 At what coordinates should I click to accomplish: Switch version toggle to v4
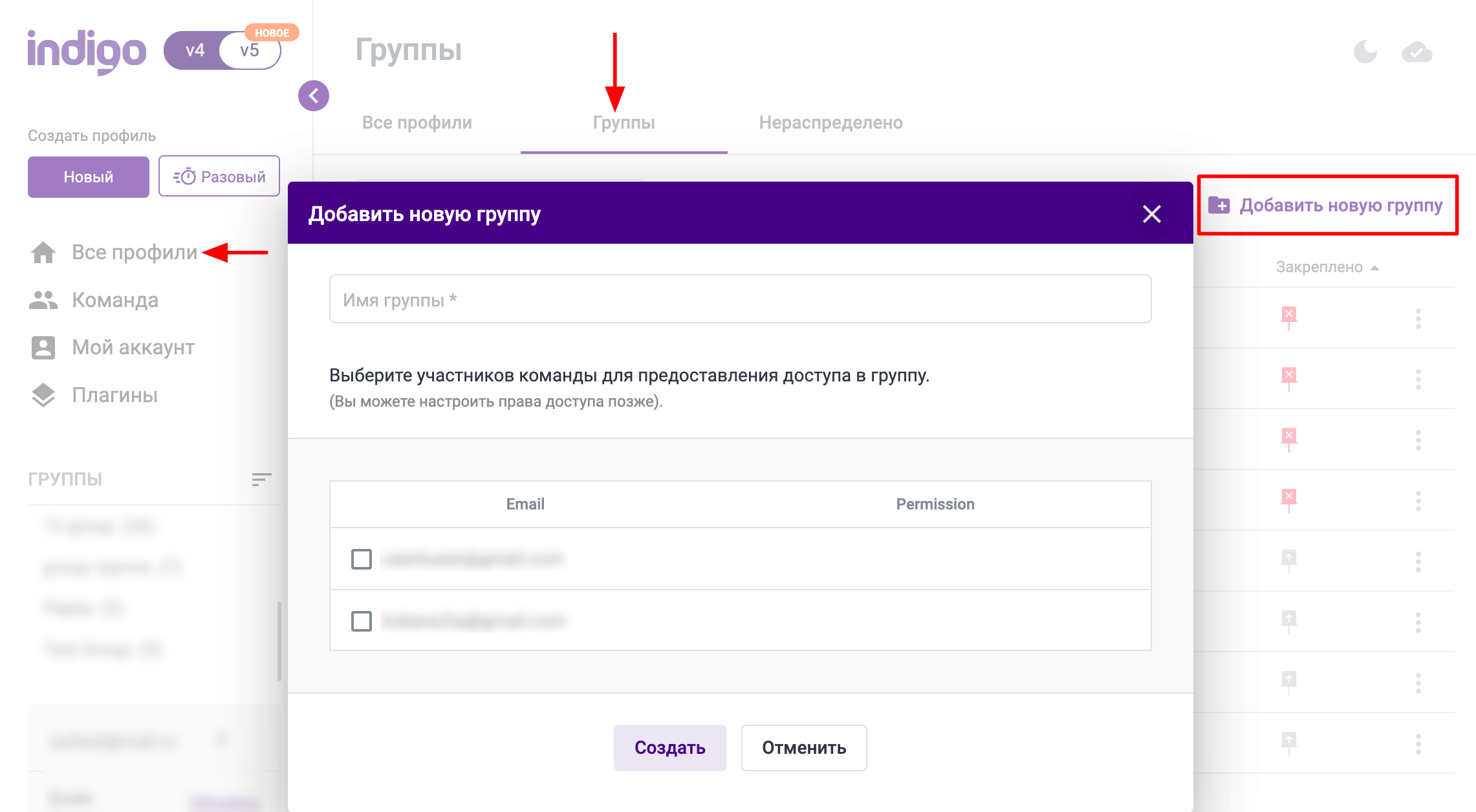tap(195, 50)
